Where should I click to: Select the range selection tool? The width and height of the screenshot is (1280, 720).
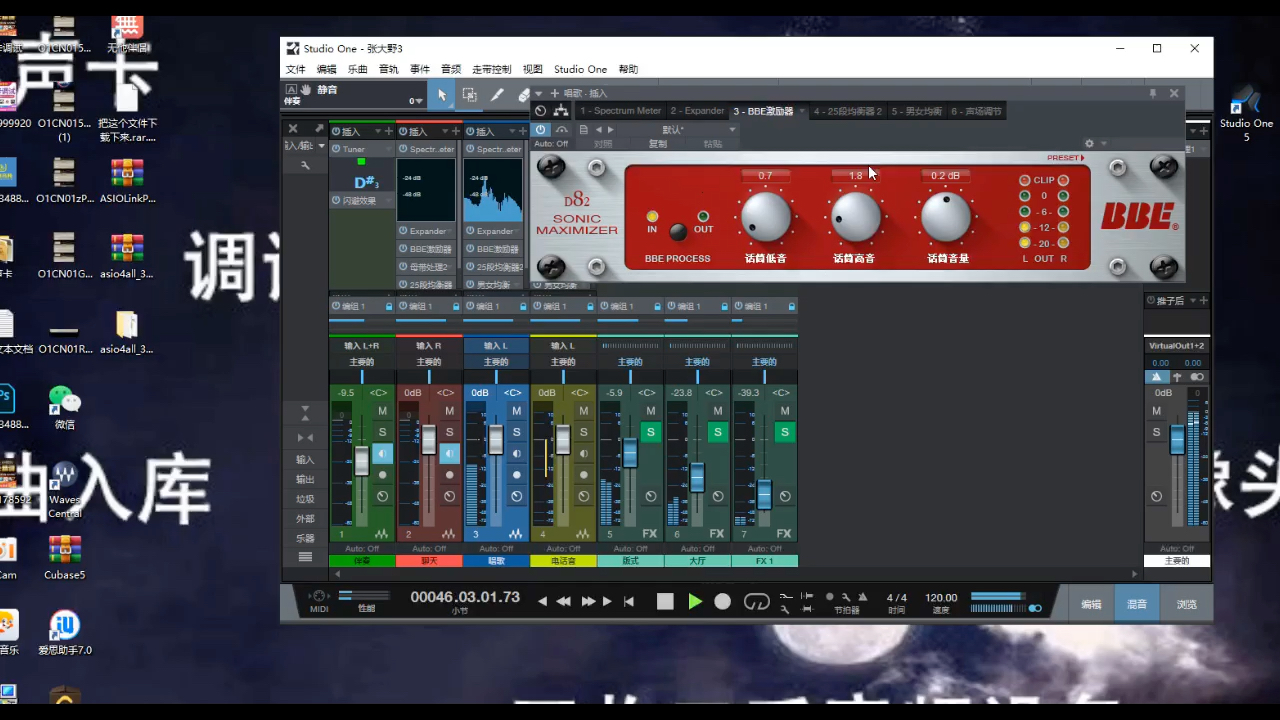pyautogui.click(x=469, y=93)
